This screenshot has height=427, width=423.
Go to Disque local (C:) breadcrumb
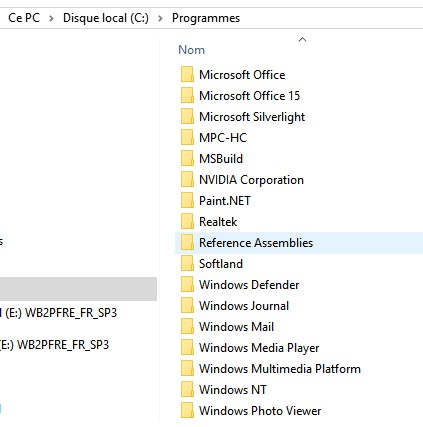point(106,18)
